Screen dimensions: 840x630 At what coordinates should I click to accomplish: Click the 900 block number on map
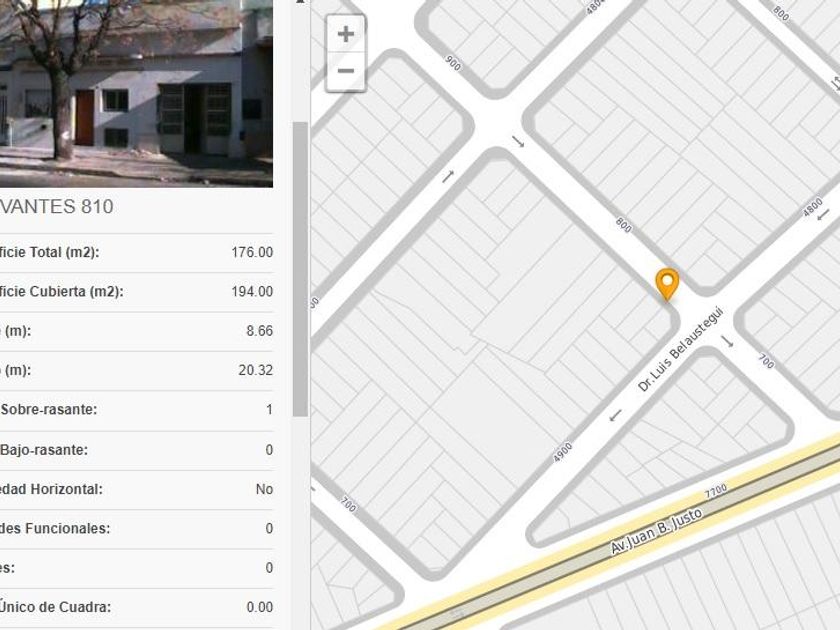click(453, 63)
